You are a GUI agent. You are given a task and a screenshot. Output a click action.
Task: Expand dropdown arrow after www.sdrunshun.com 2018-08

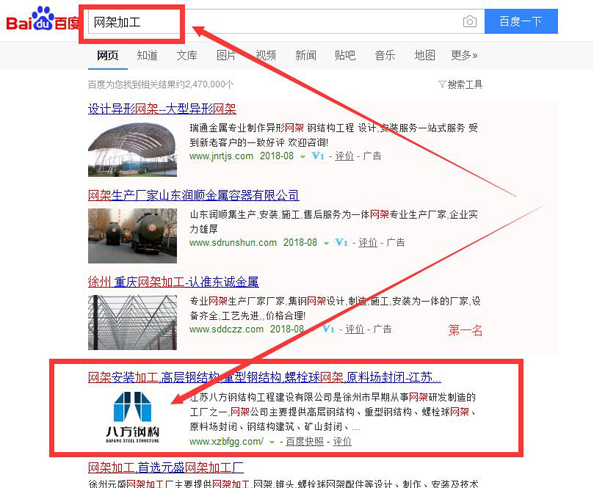326,243
